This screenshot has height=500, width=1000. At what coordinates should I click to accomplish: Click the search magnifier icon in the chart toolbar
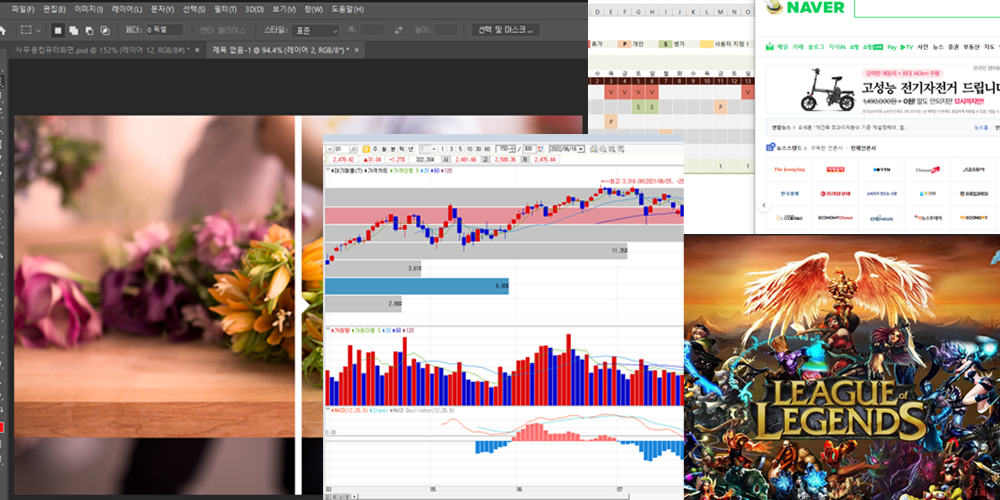coord(353,149)
